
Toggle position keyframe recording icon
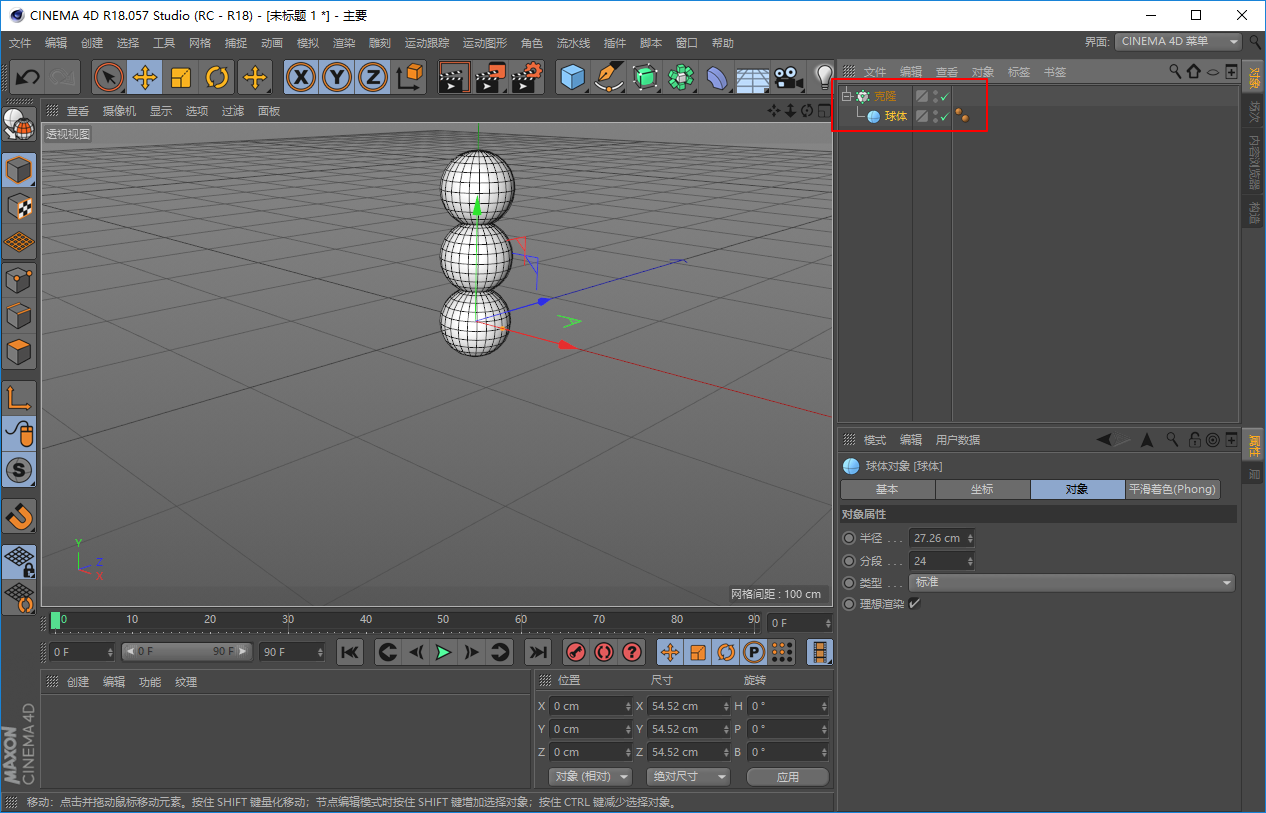pos(670,652)
